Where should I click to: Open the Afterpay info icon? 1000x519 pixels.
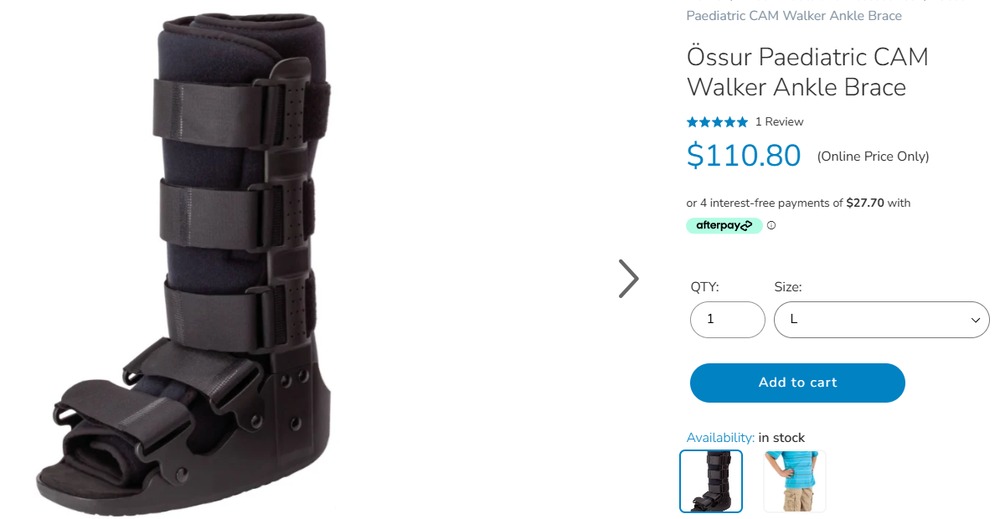tap(771, 225)
